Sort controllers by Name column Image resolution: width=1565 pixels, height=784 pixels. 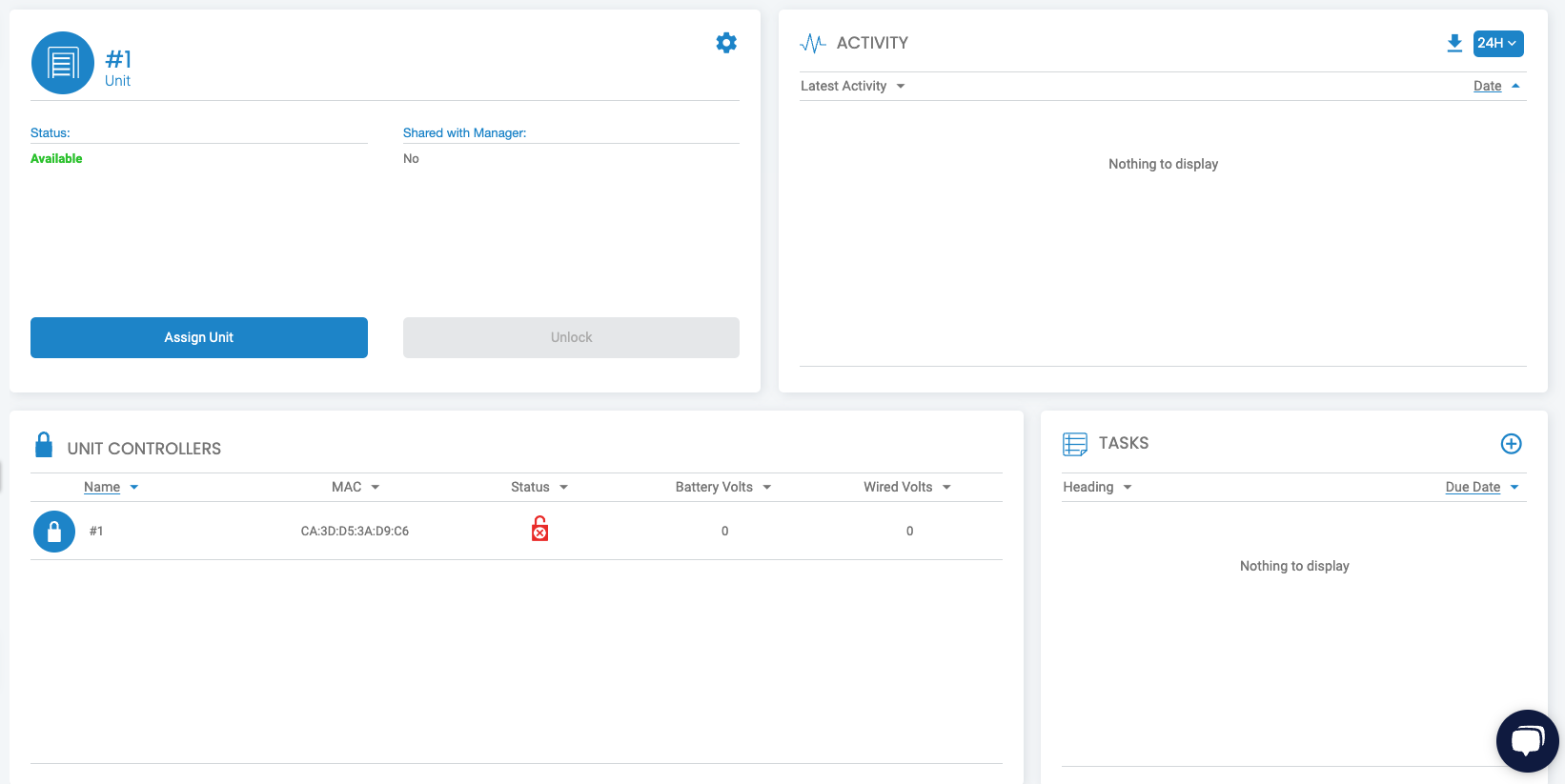click(102, 487)
